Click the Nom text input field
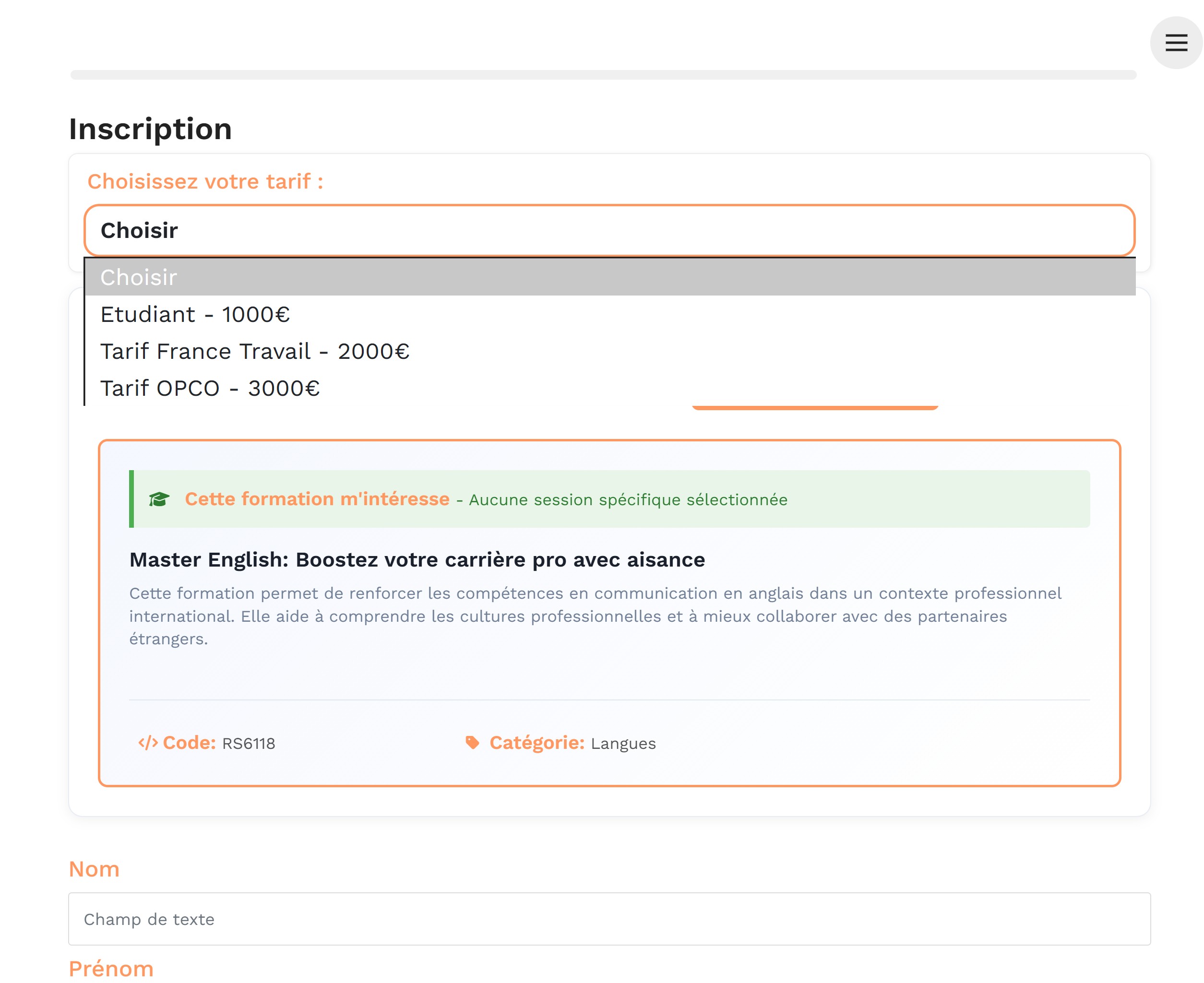Image resolution: width=1204 pixels, height=983 pixels. pos(609,918)
